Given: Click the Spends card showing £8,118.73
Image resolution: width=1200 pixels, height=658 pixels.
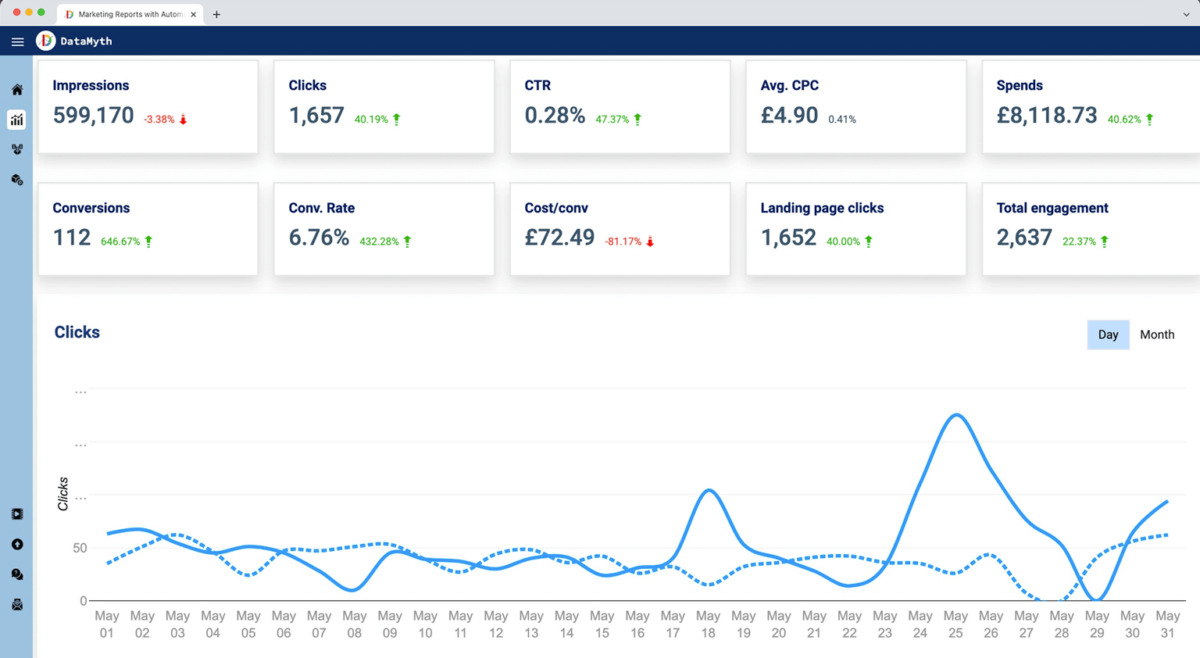Looking at the screenshot, I should [1088, 106].
